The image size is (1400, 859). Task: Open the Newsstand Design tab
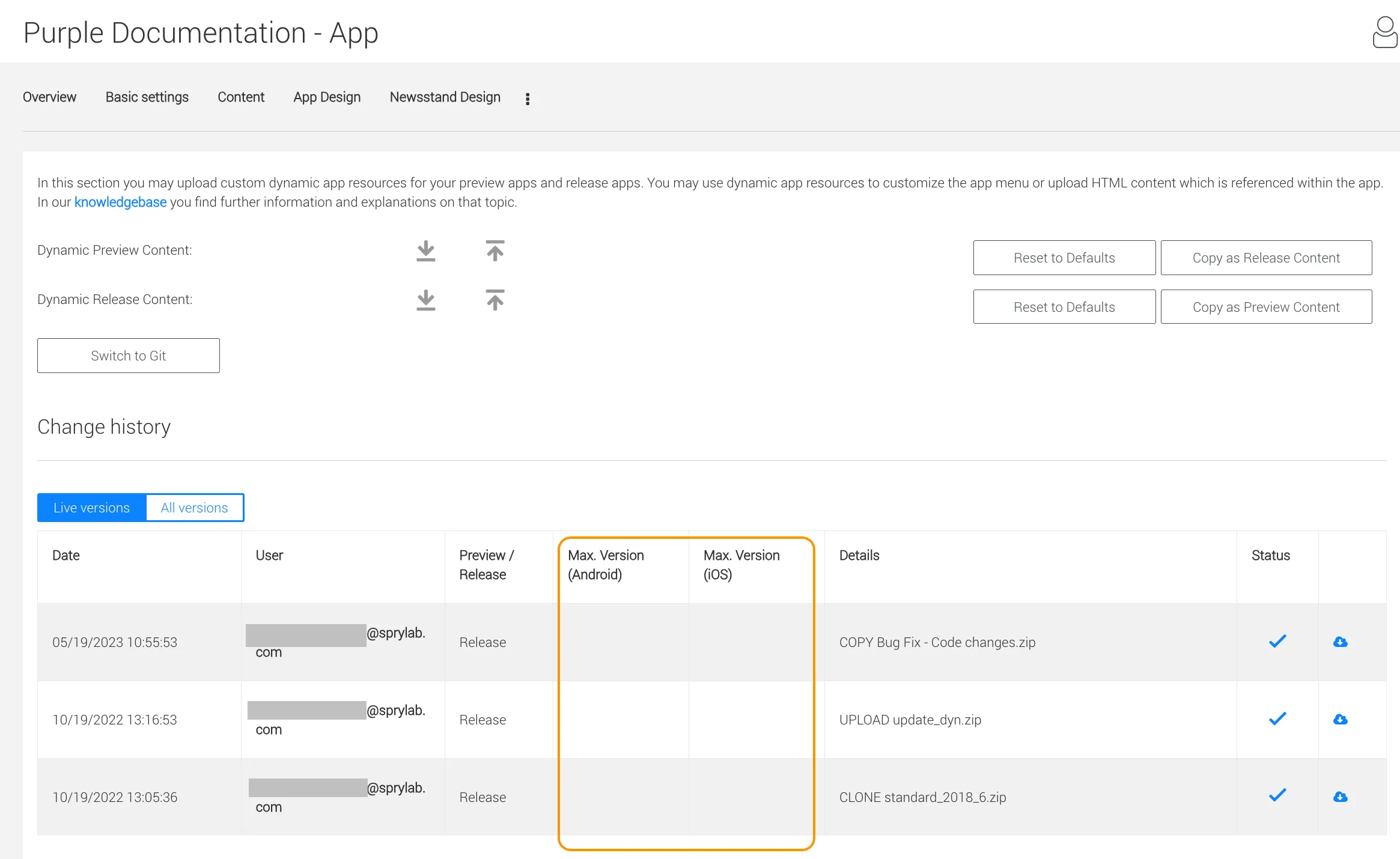(445, 97)
